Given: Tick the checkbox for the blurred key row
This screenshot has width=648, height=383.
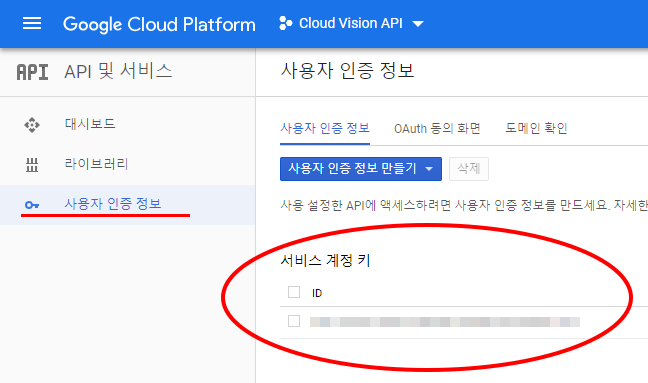Looking at the screenshot, I should click(294, 321).
